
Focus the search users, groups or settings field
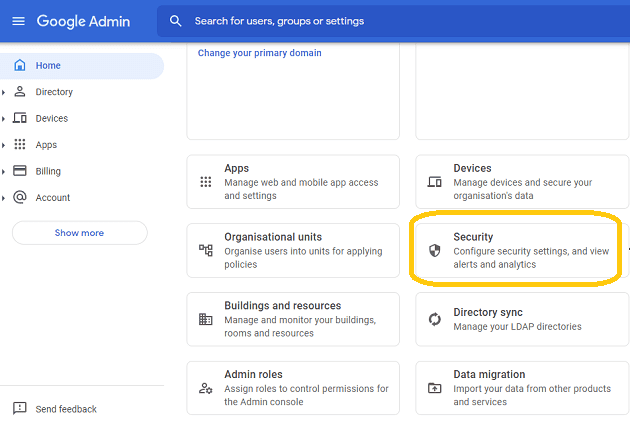point(394,21)
